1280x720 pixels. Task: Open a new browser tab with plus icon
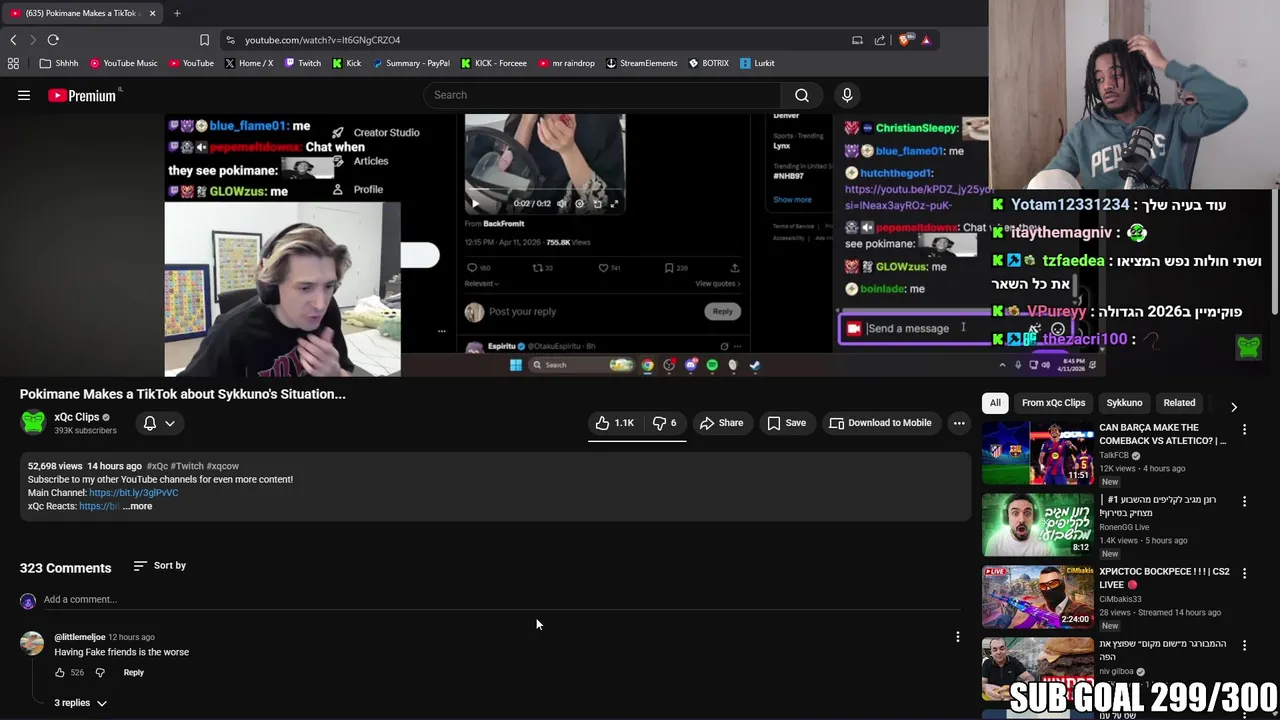click(177, 13)
